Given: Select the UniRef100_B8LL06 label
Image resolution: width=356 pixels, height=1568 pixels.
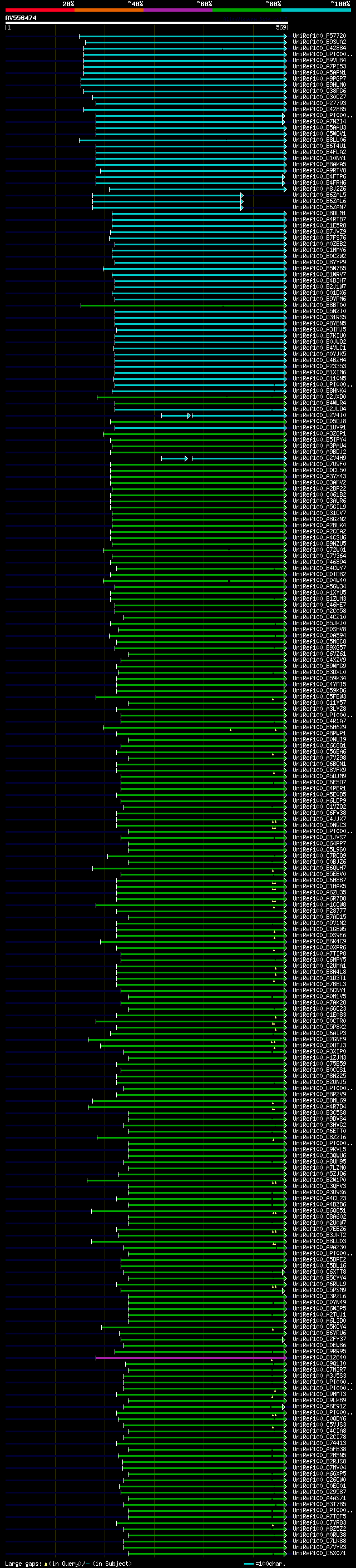Looking at the screenshot, I should click(319, 140).
